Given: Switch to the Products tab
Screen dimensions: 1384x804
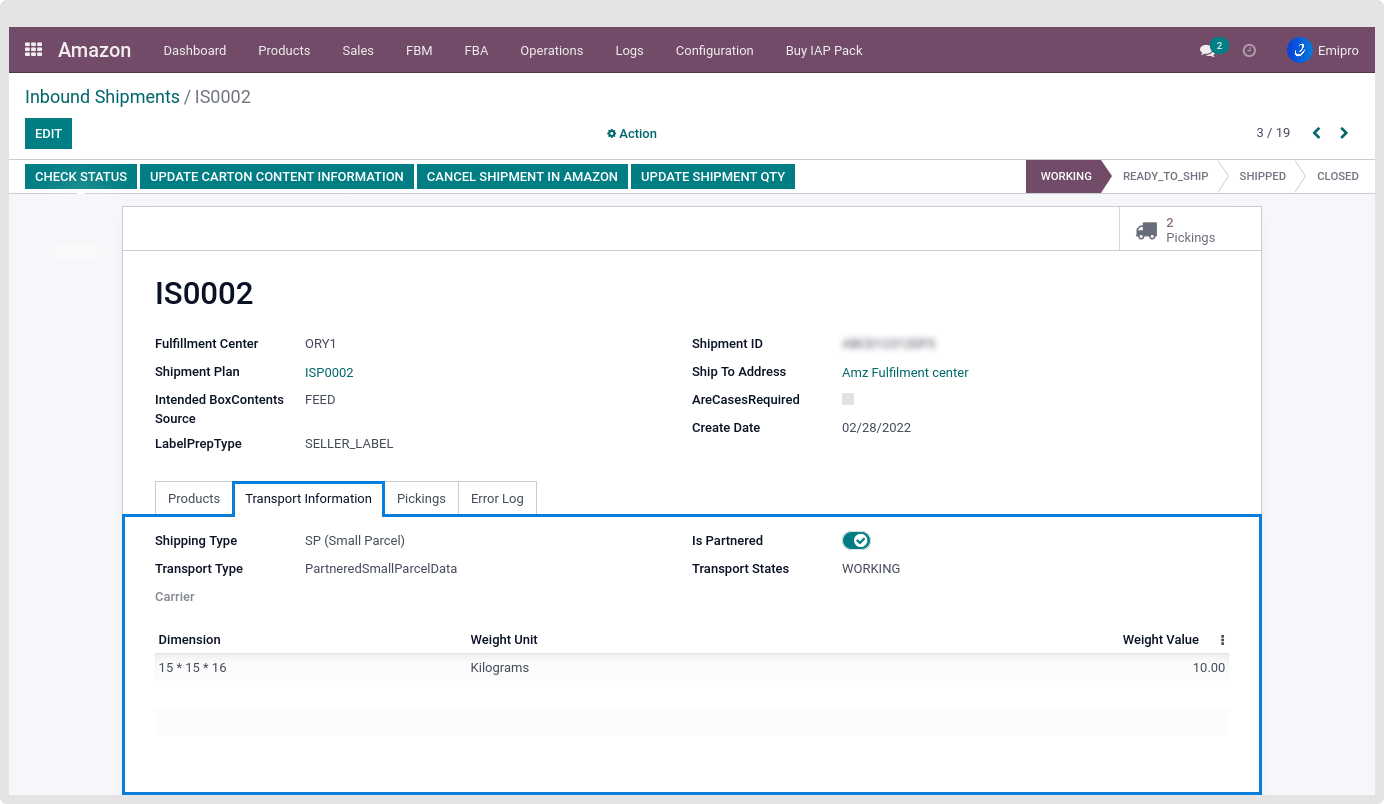Looking at the screenshot, I should [x=194, y=498].
